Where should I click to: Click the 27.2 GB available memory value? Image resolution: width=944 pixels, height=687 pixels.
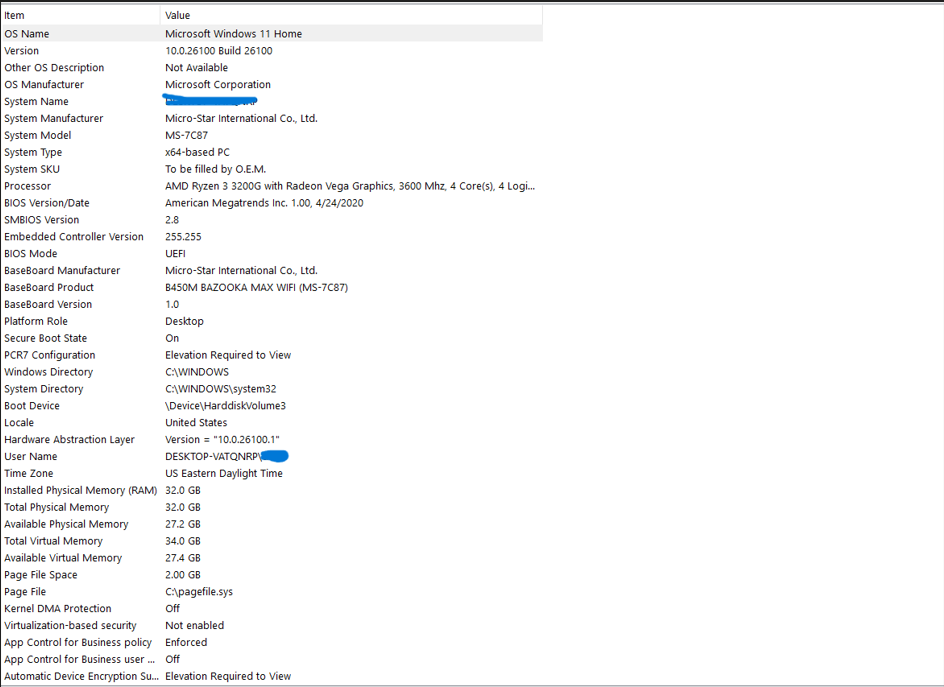point(183,523)
